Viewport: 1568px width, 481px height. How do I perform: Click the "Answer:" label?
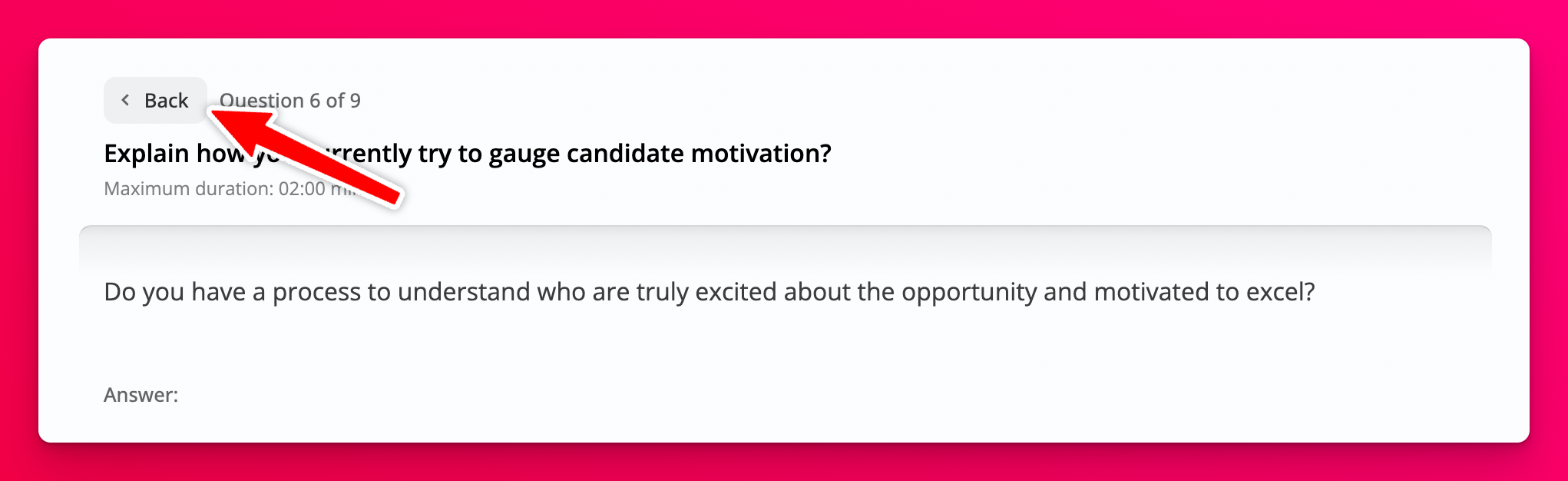(141, 395)
